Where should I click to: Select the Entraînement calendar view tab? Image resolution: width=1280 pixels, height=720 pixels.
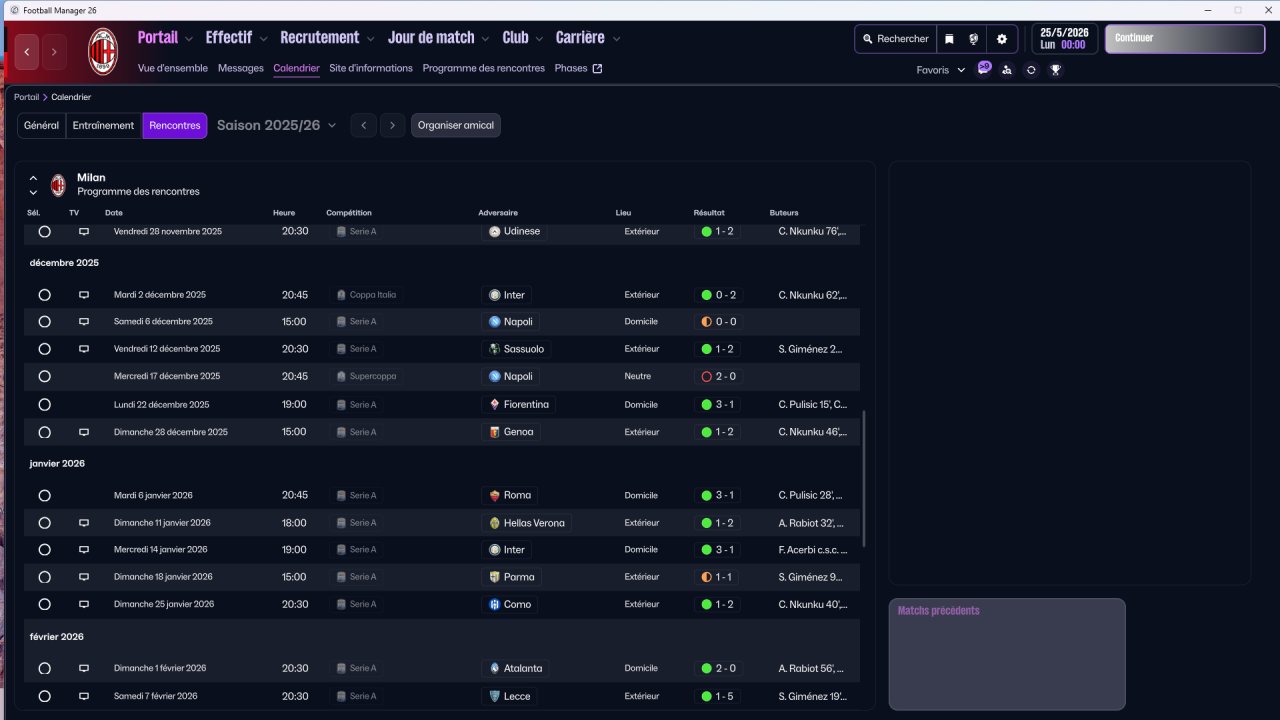click(104, 125)
